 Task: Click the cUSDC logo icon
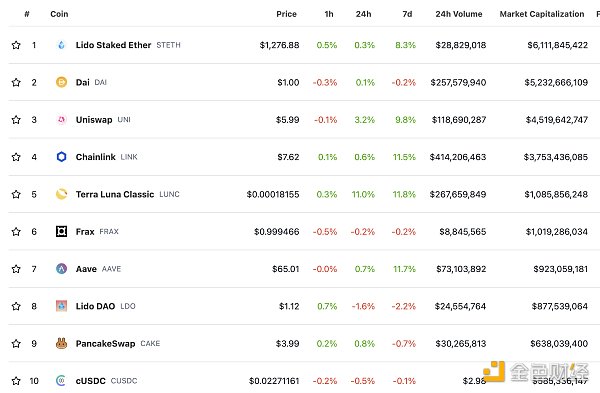[x=61, y=381]
